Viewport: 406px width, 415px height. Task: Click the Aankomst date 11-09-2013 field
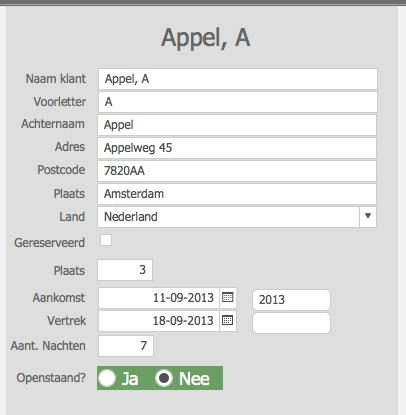[x=159, y=298]
